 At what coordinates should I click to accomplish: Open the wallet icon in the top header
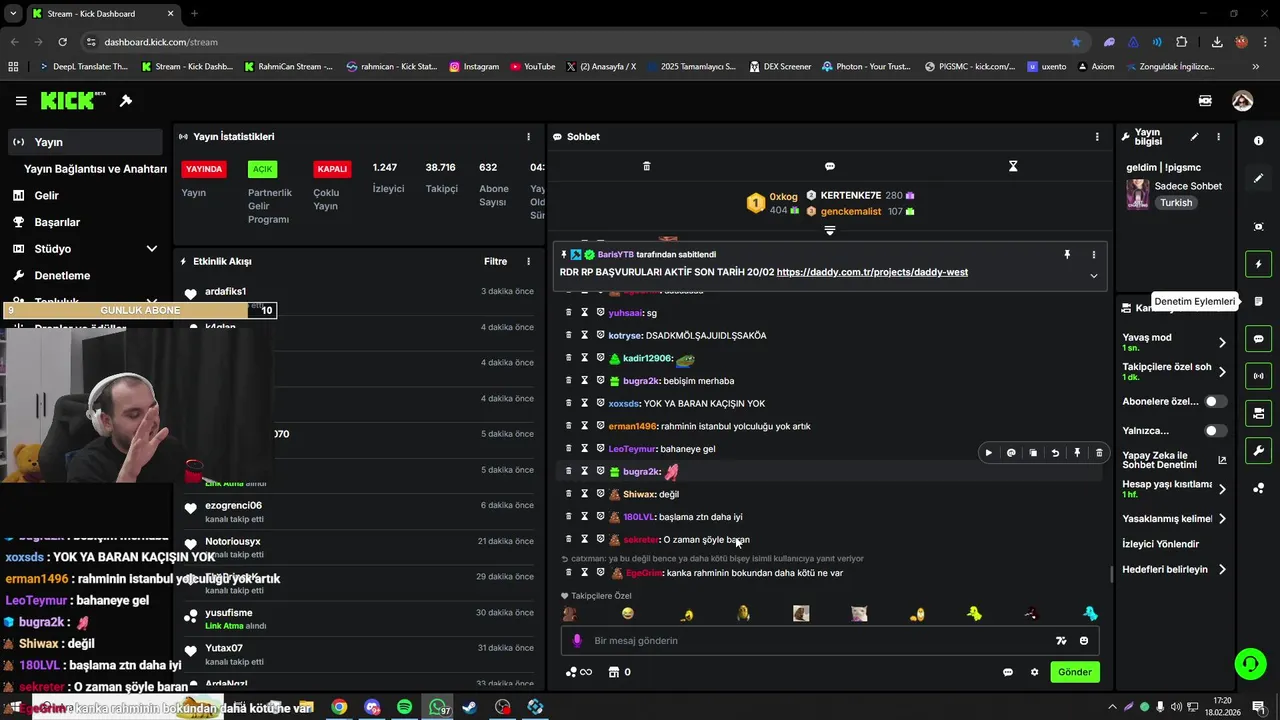[1205, 101]
